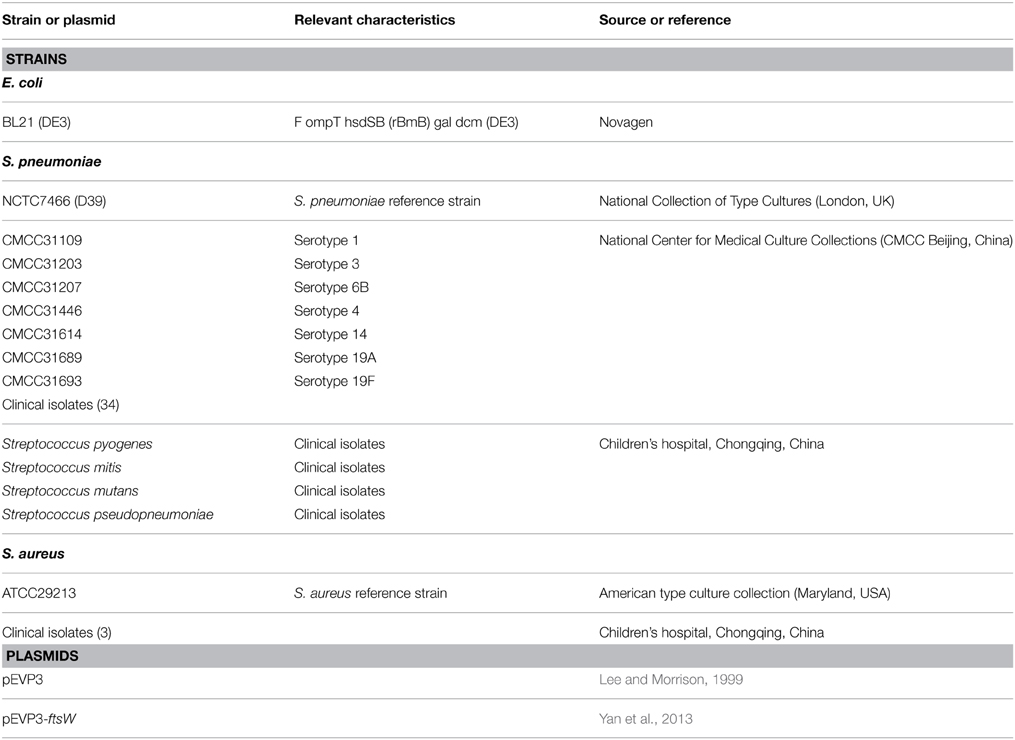Select the ATCC29213 strain cell

[39, 593]
